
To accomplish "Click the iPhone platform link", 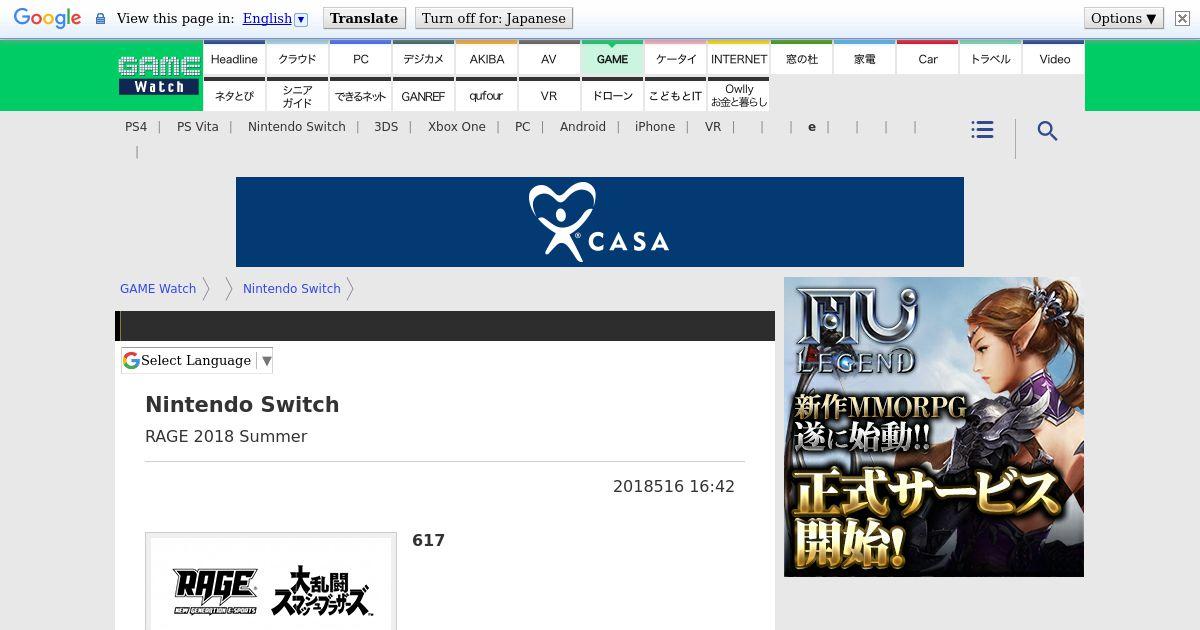I will click(x=655, y=127).
